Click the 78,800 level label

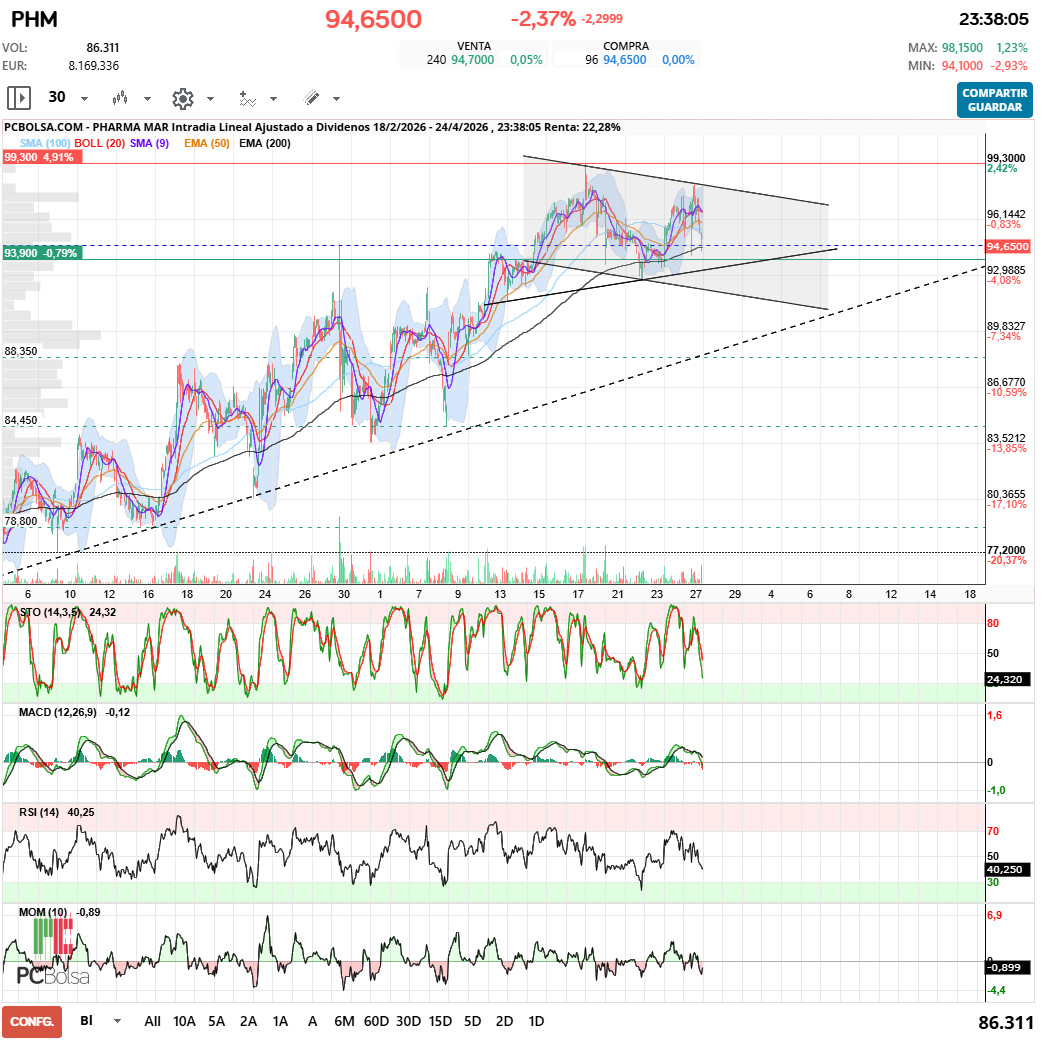[21, 521]
